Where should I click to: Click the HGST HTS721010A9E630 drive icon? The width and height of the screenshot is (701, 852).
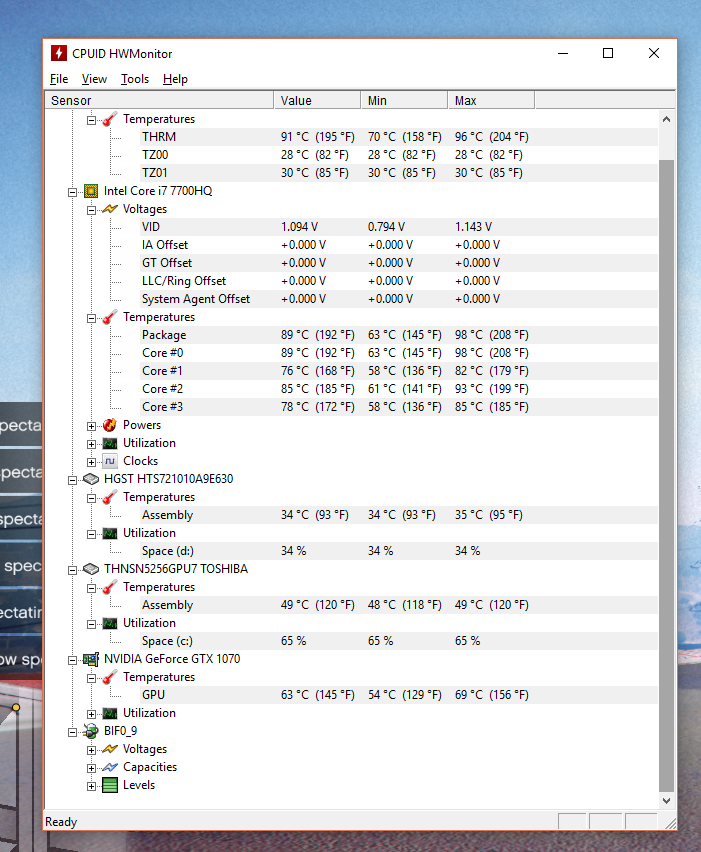91,479
